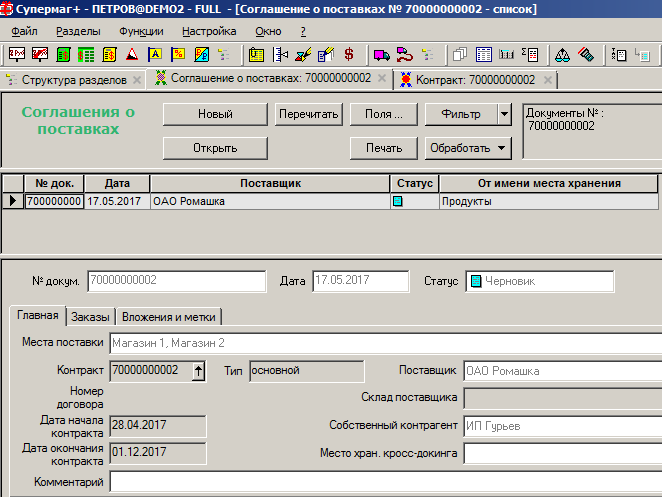The image size is (662, 497).
Task: Click the yellow flag with percent icon
Action: (x=178, y=54)
